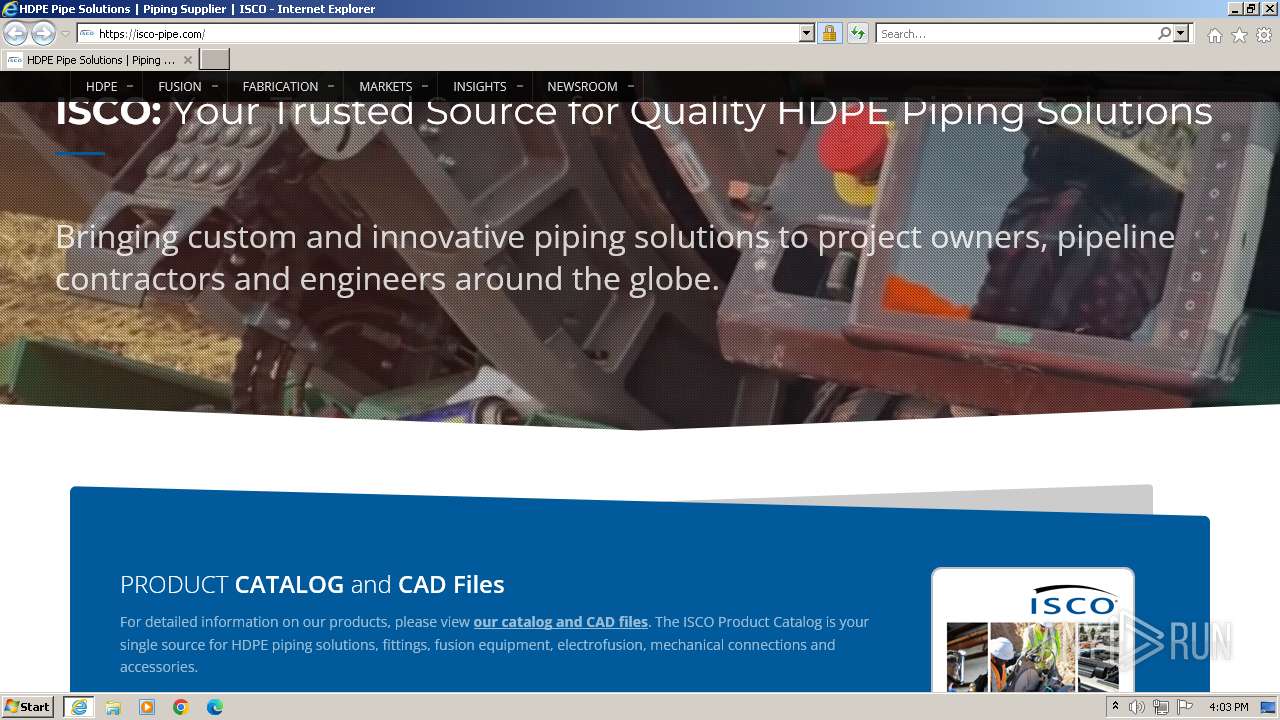Go forward with the browser Forward arrow

tap(43, 33)
